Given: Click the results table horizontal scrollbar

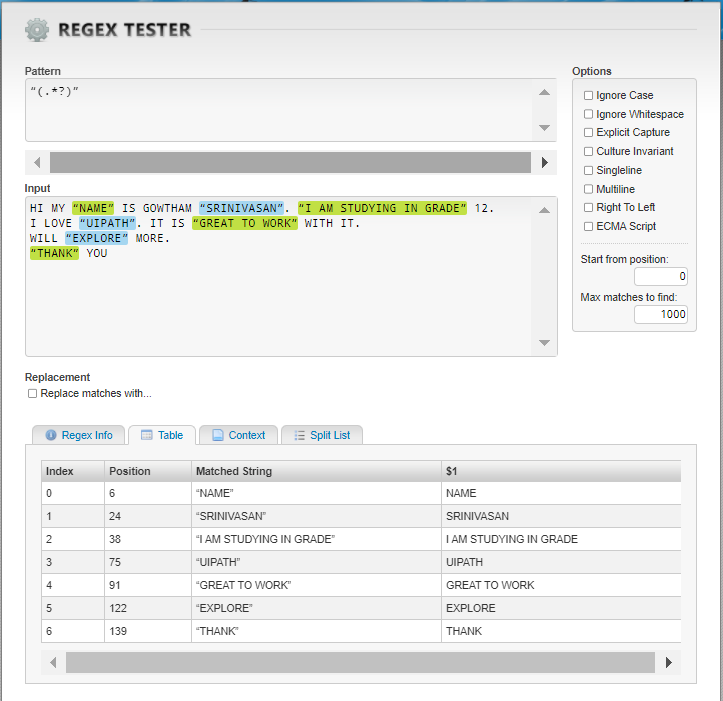Looking at the screenshot, I should click(x=360, y=662).
